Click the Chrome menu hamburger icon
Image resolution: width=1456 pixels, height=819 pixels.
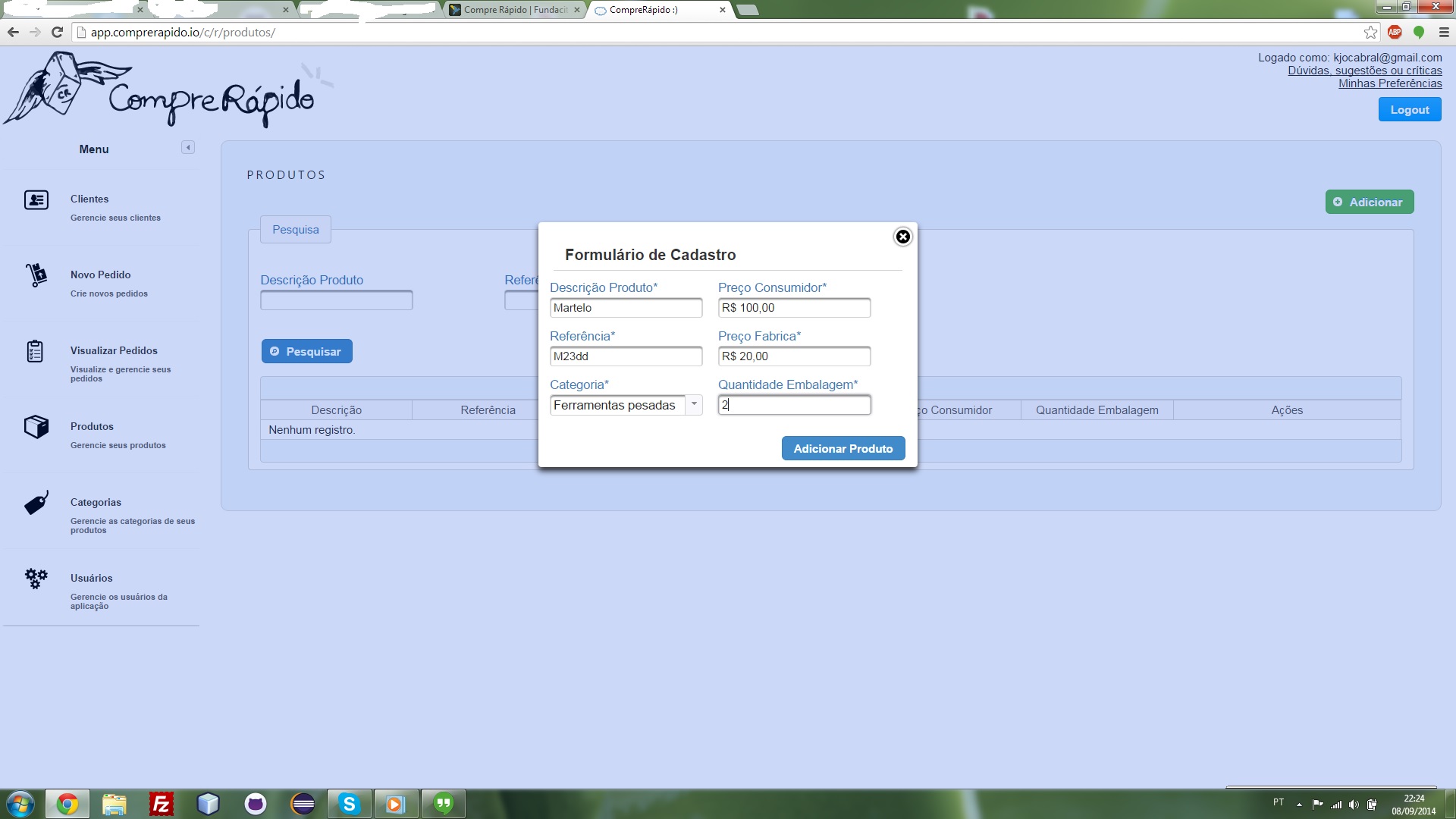click(1443, 32)
